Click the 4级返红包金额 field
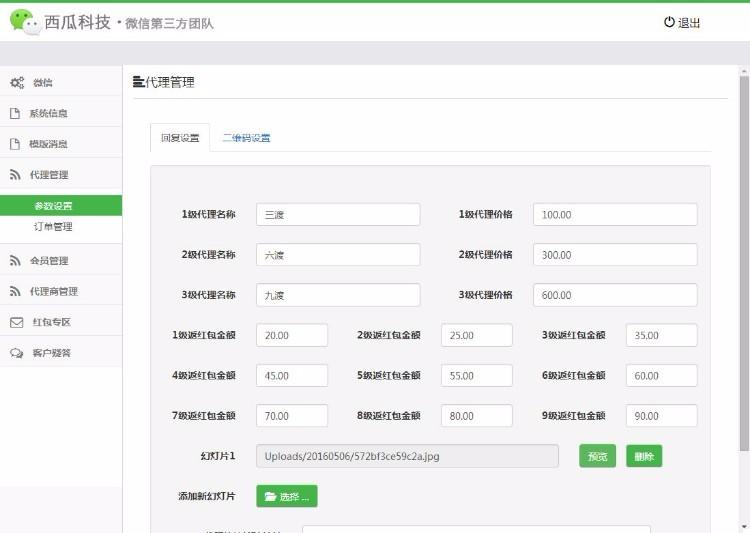 [292, 376]
